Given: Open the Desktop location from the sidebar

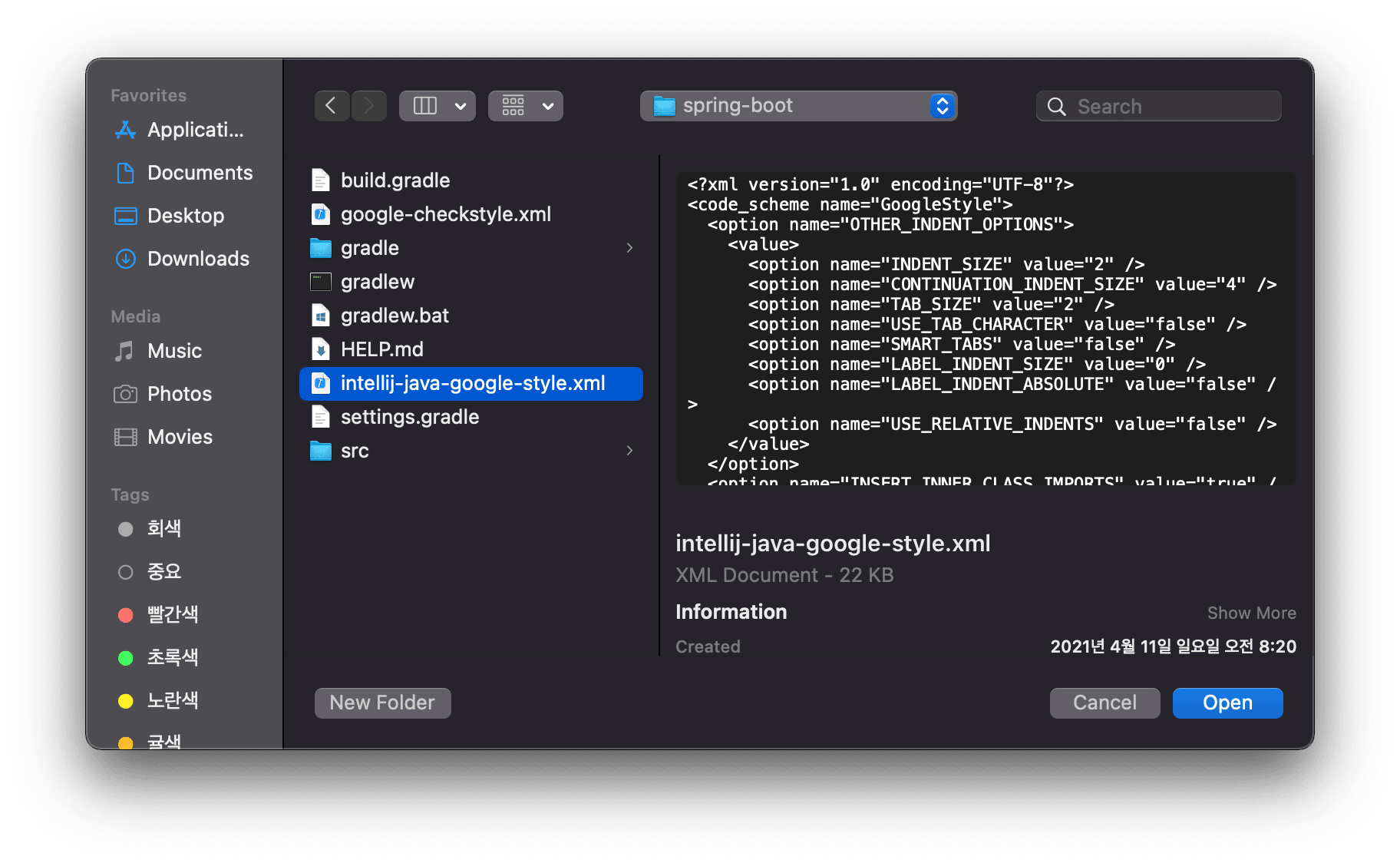Looking at the screenshot, I should (185, 216).
